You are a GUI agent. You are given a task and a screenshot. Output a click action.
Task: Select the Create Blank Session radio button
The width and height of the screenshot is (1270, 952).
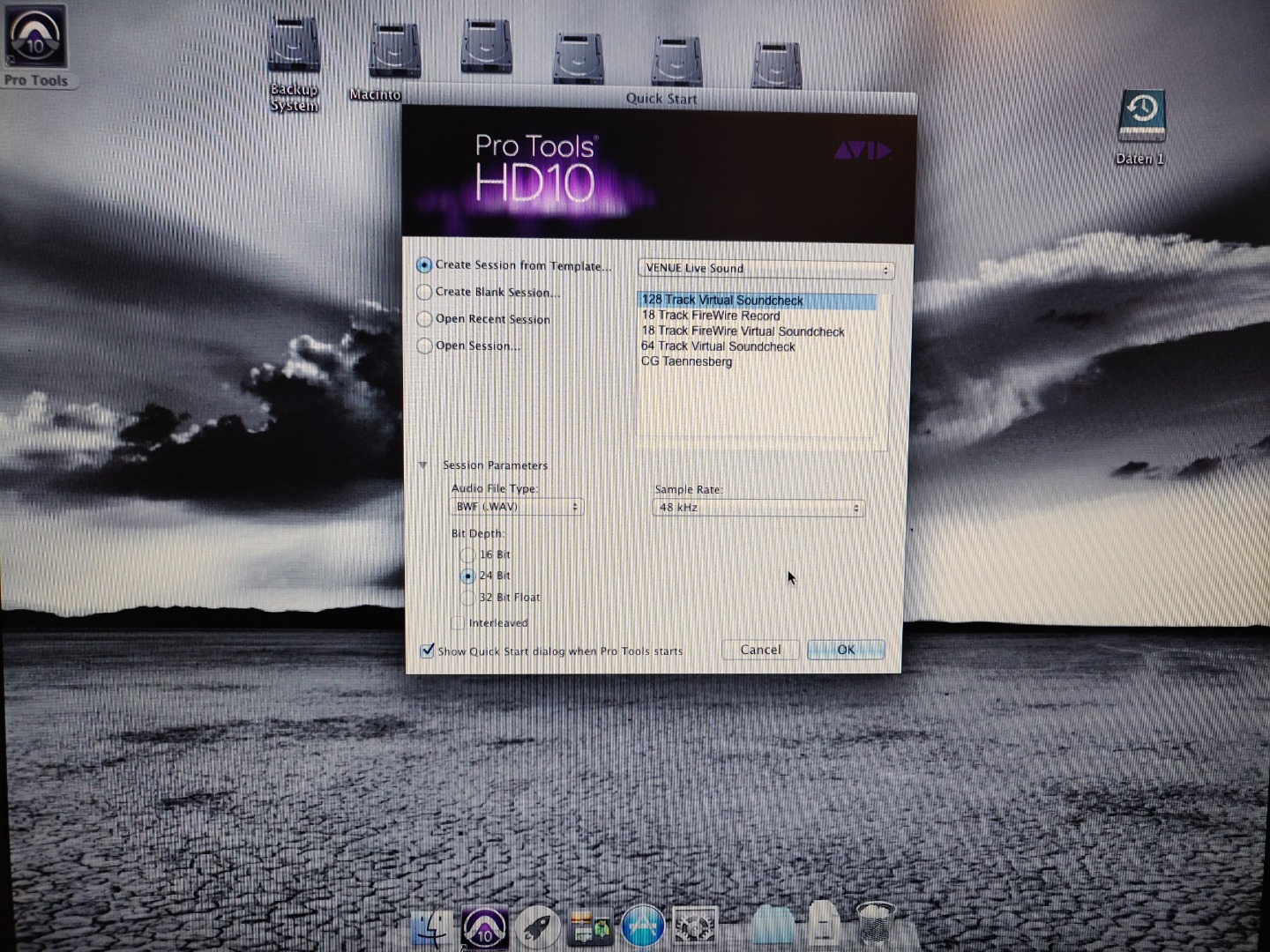(424, 292)
